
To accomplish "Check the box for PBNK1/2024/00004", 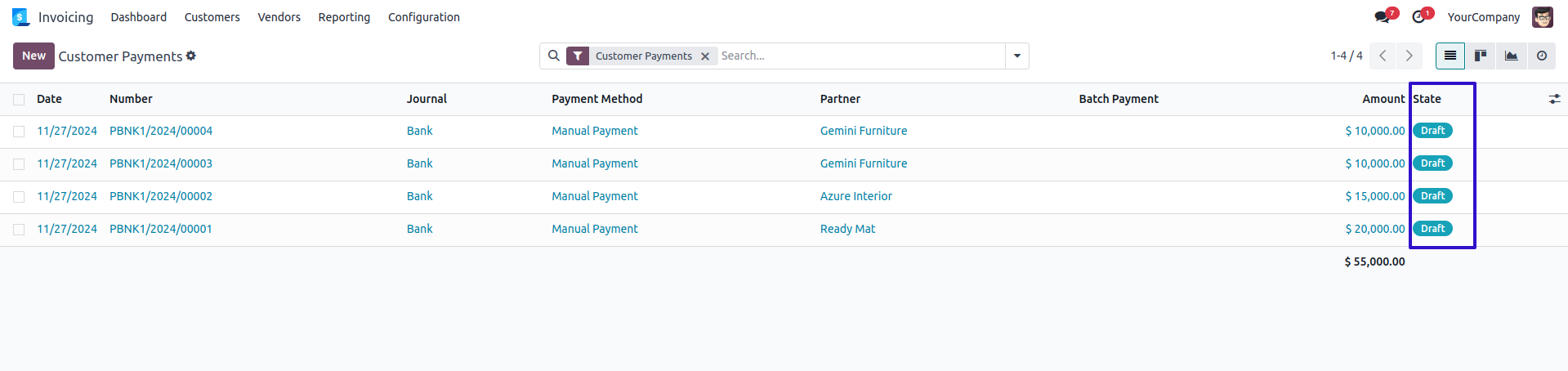I will [19, 132].
